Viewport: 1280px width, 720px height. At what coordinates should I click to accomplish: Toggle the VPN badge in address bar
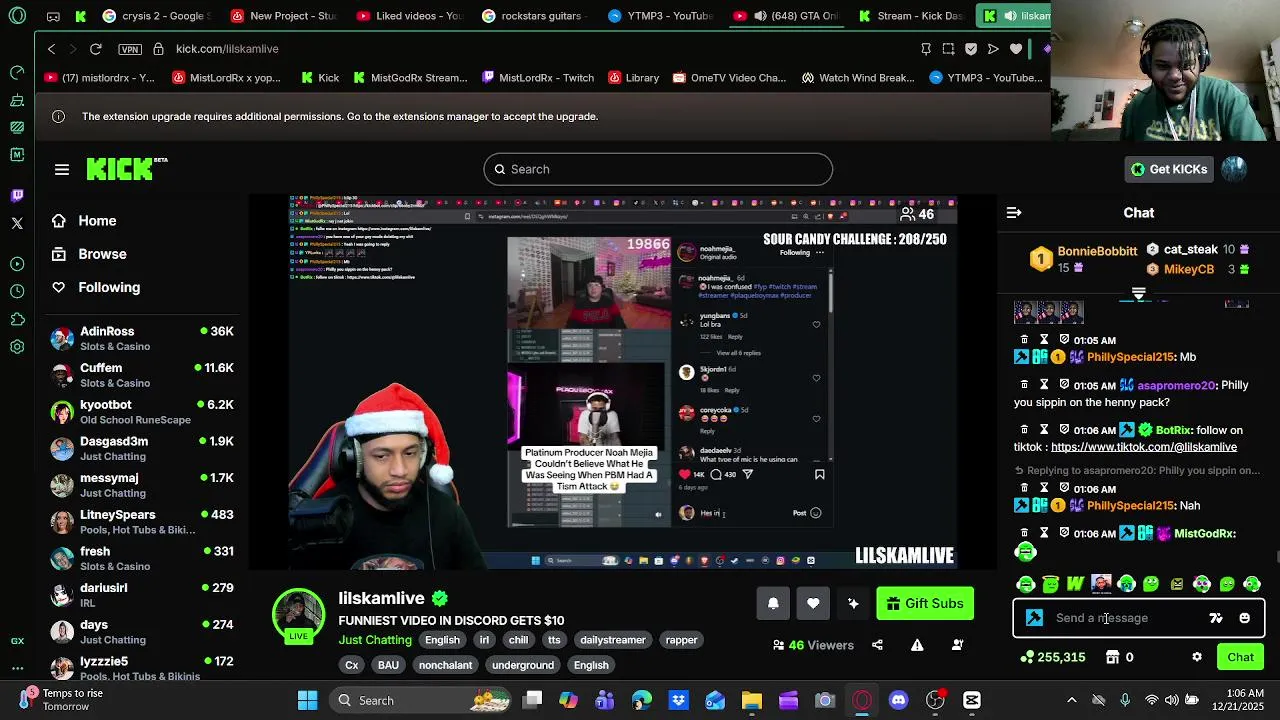[129, 49]
